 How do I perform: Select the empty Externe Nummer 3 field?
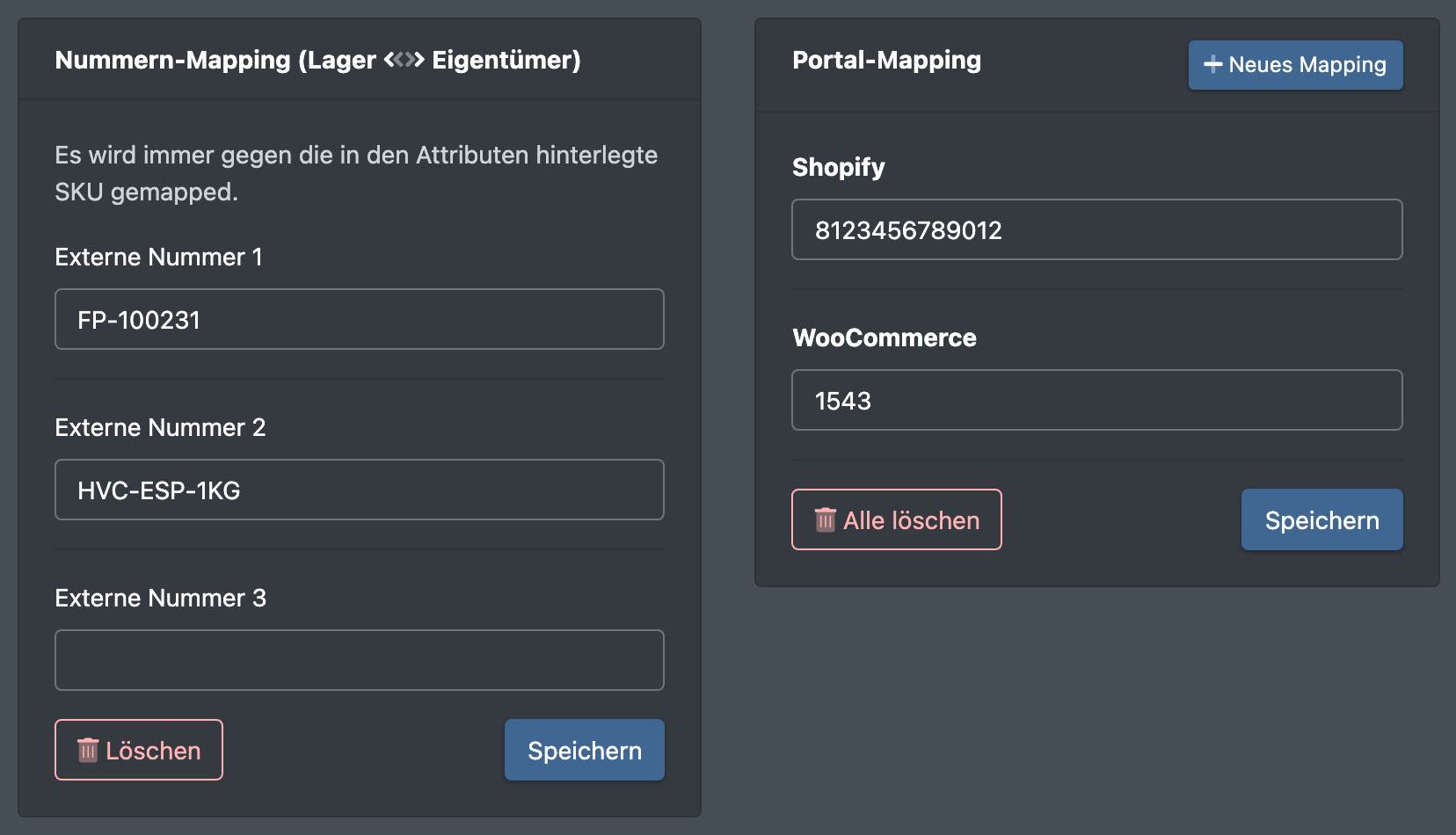(x=359, y=660)
